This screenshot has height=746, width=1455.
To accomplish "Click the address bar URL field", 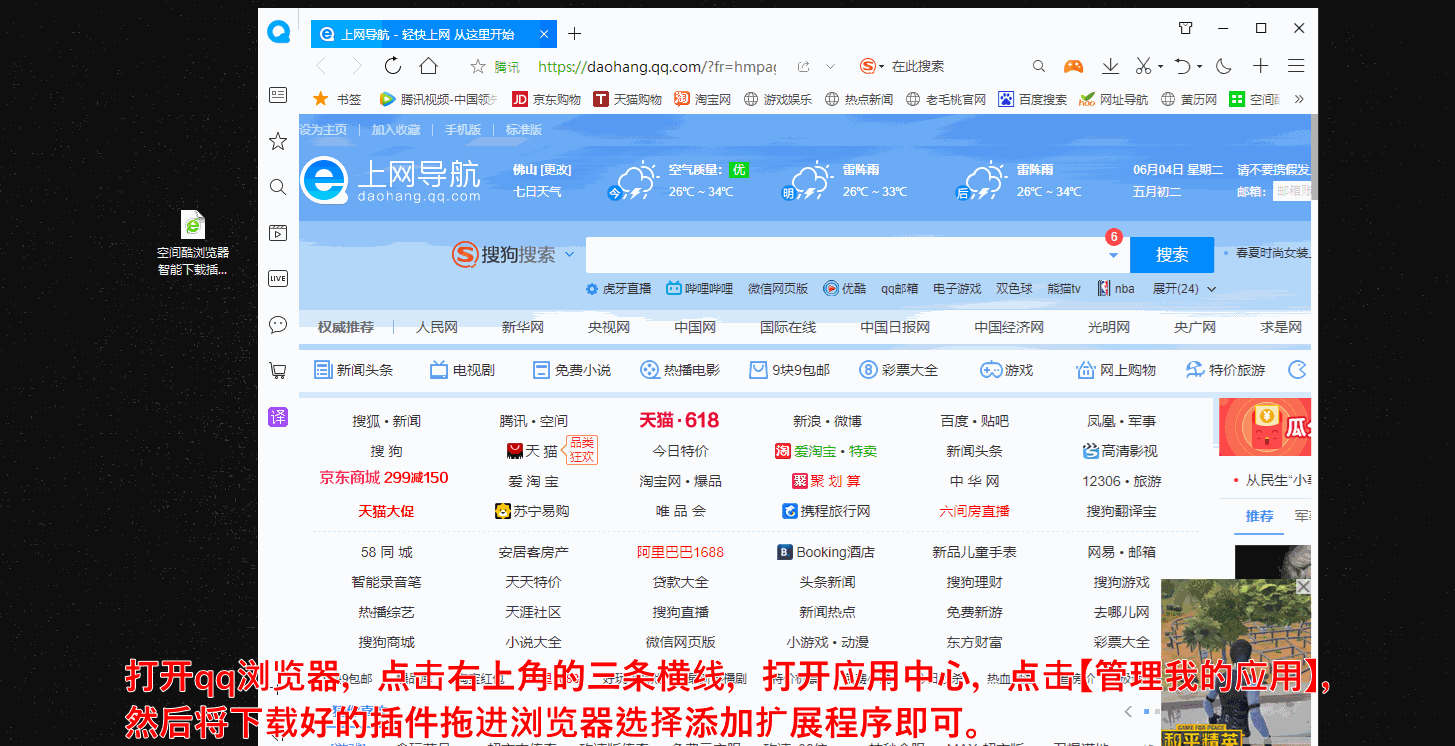I will (657, 66).
